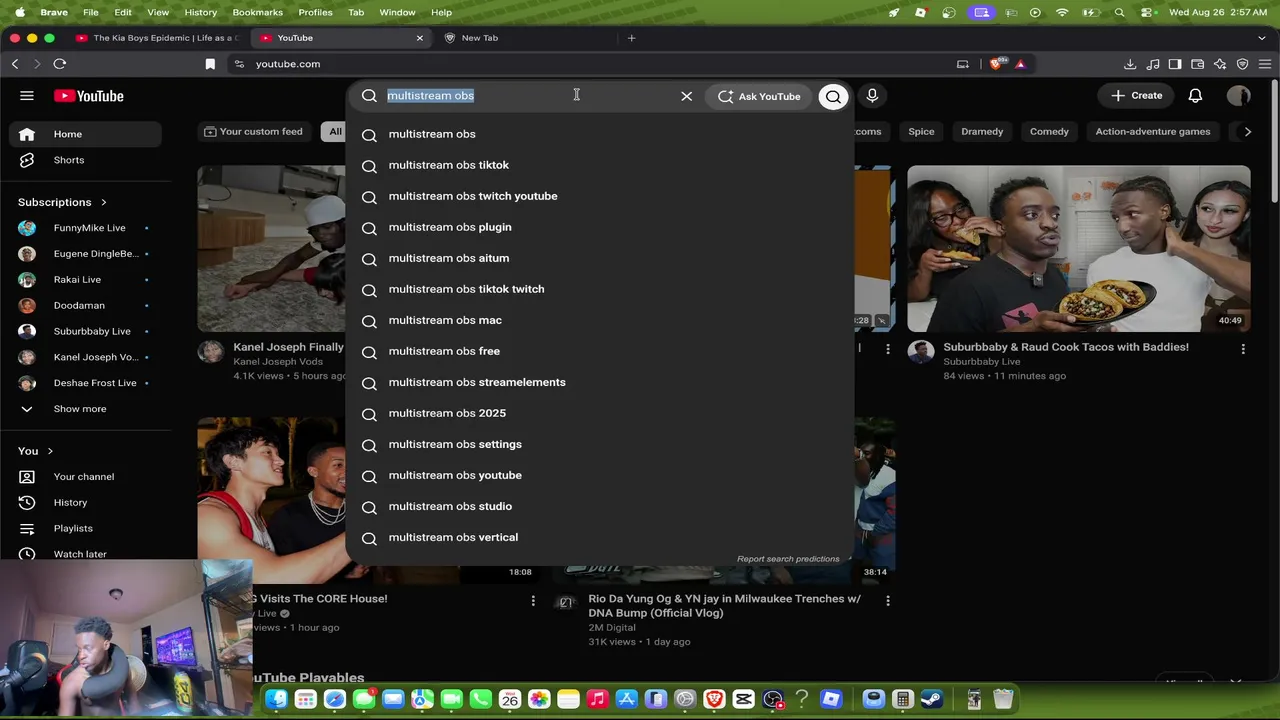This screenshot has height=720, width=1280.
Task: Reload the YouTube page
Action: coord(60,64)
